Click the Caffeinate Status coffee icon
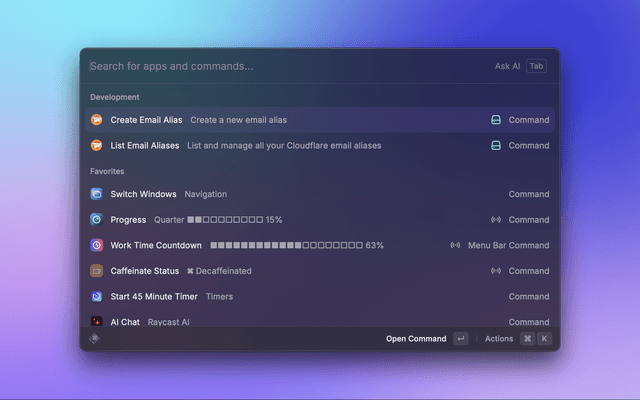The image size is (640, 400). tap(97, 271)
